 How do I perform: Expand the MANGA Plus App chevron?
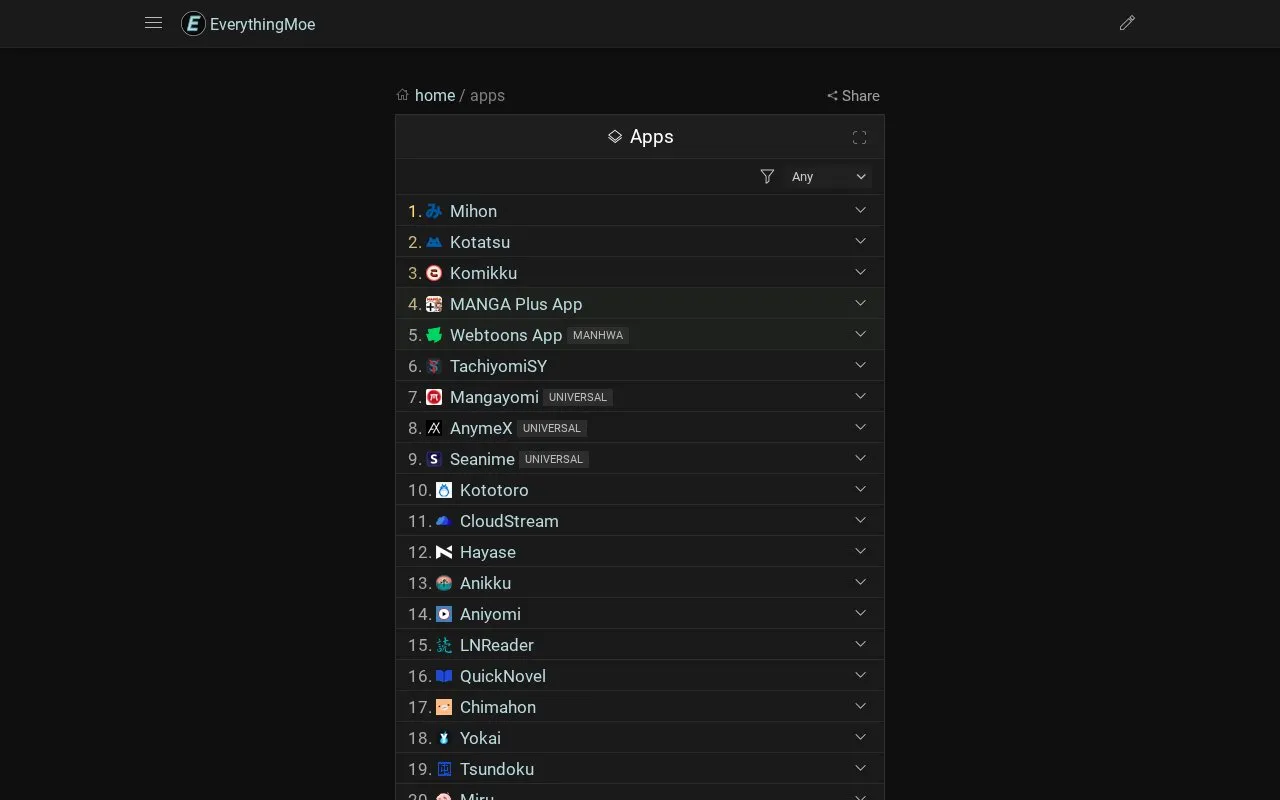860,303
